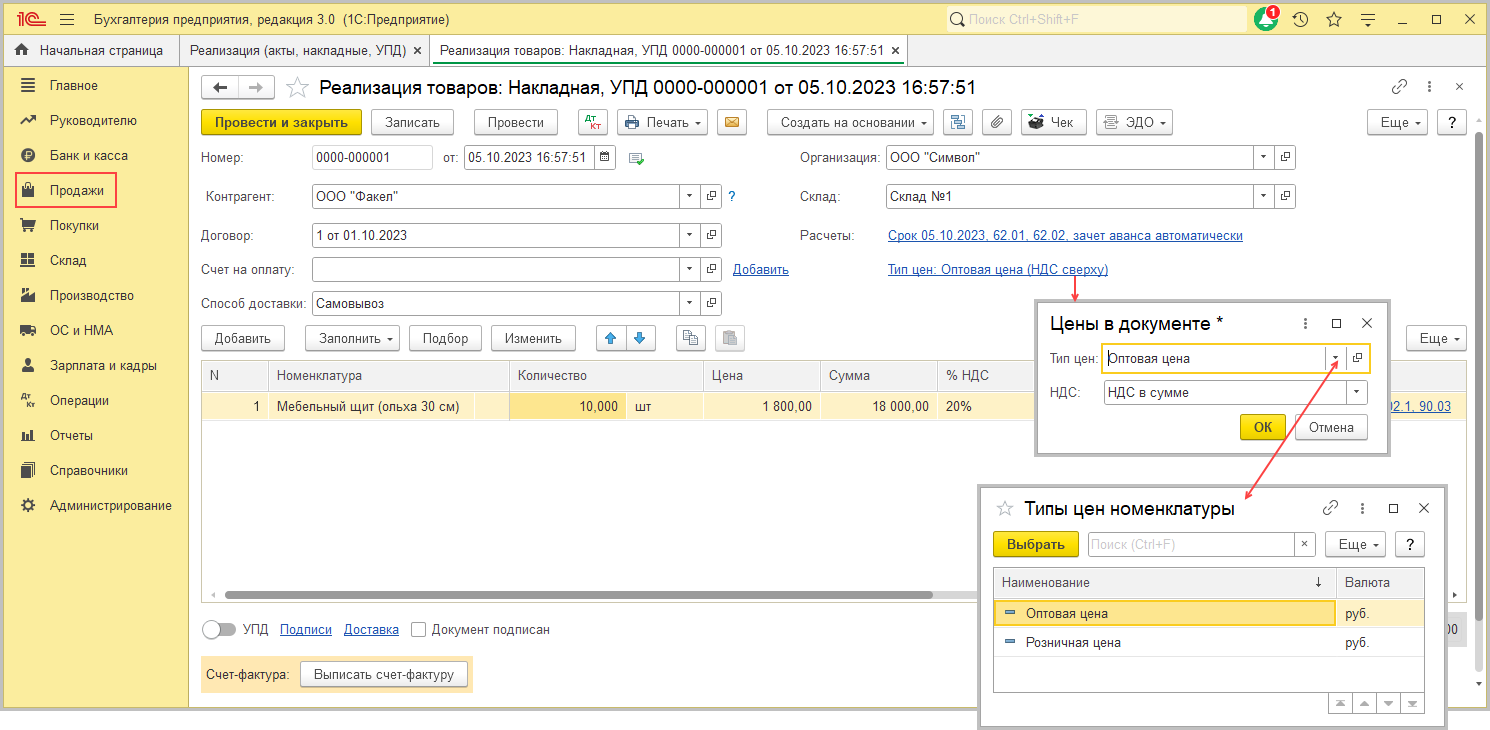Show Дт/Кт postings icon
This screenshot has width=1490, height=730.
(x=593, y=122)
